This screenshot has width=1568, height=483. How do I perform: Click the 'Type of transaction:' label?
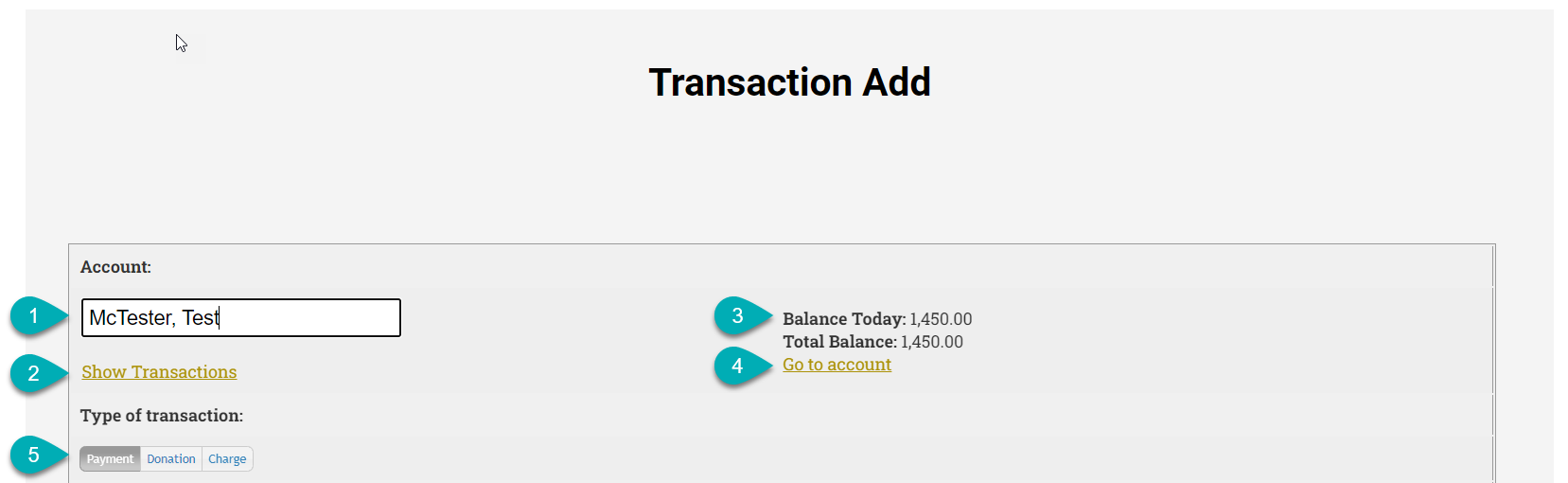[162, 416]
